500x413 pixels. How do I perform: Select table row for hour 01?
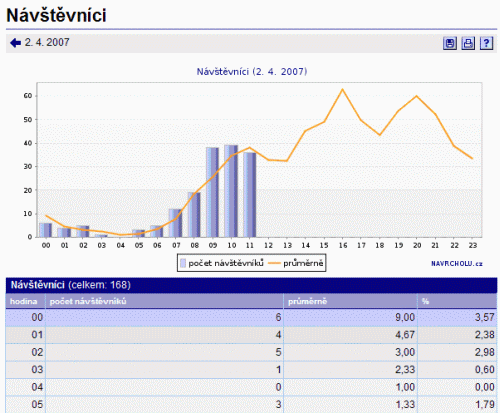pos(251,335)
